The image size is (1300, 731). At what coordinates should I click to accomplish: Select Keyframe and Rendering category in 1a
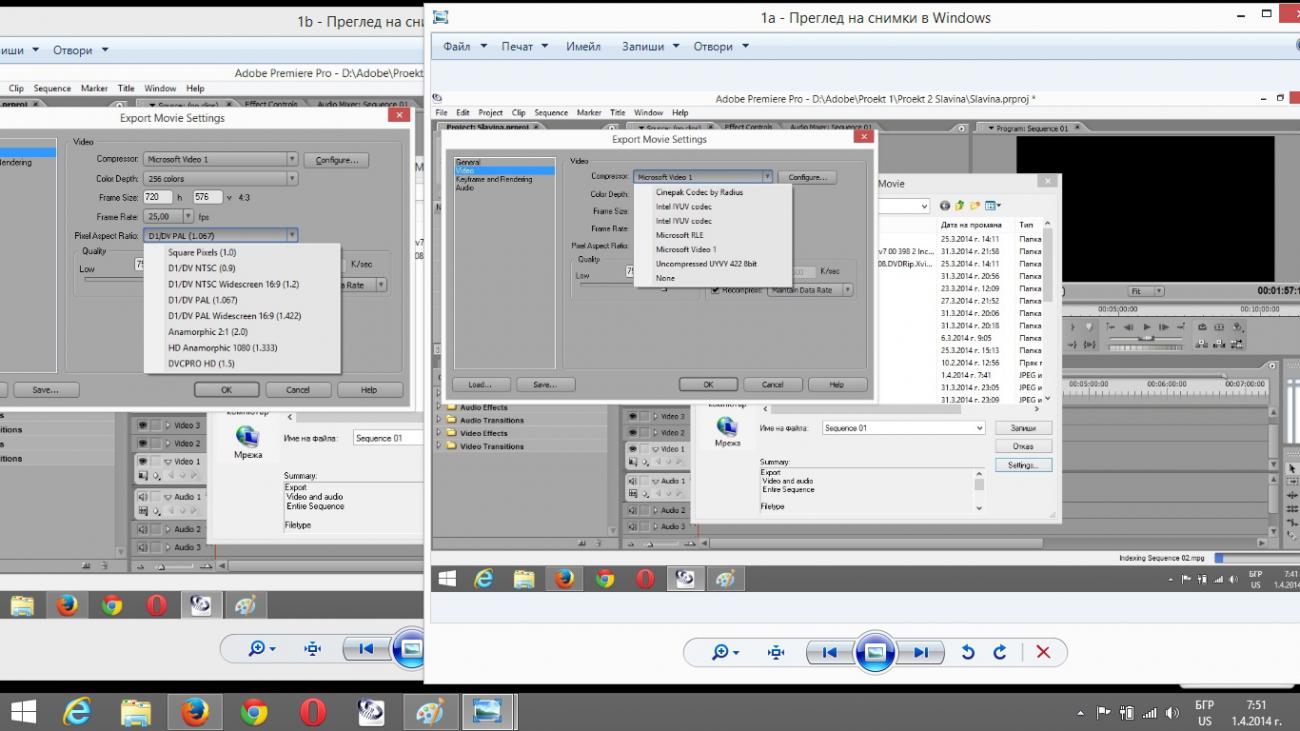(494, 179)
